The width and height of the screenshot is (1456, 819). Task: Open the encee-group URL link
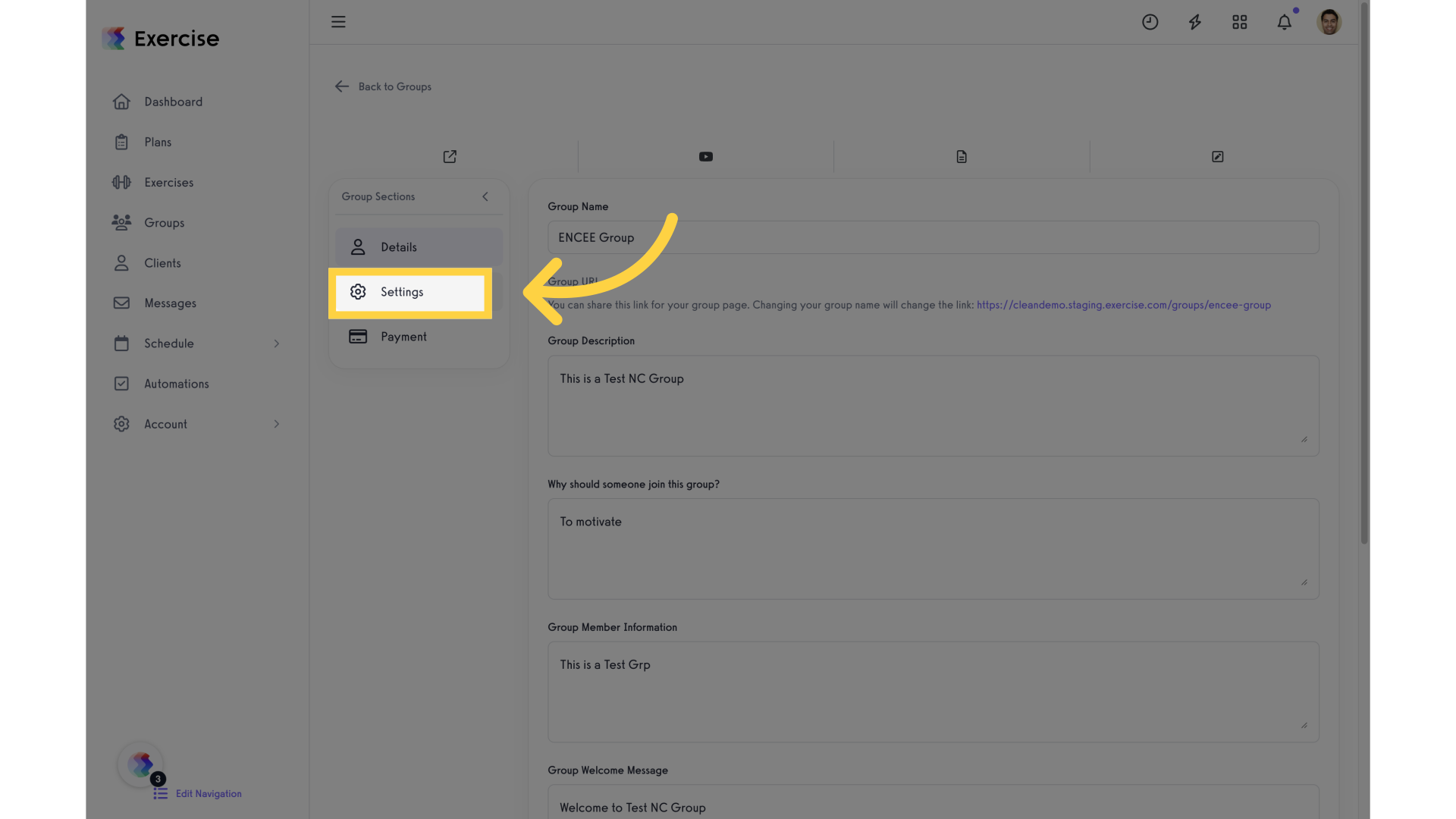click(x=1123, y=305)
